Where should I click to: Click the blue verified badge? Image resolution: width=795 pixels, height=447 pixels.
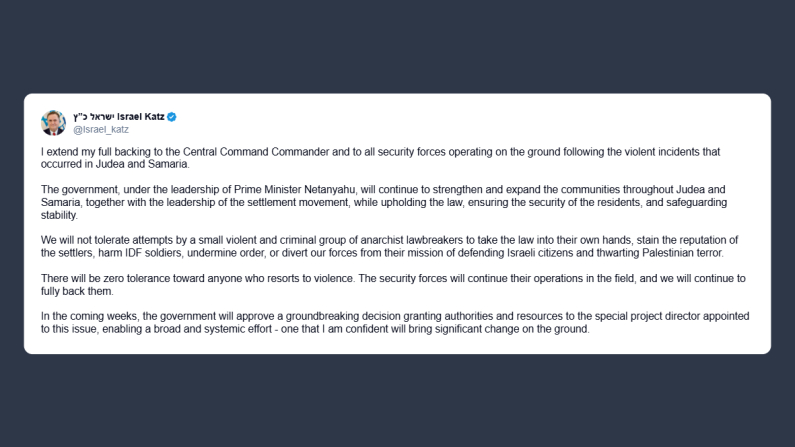(172, 117)
